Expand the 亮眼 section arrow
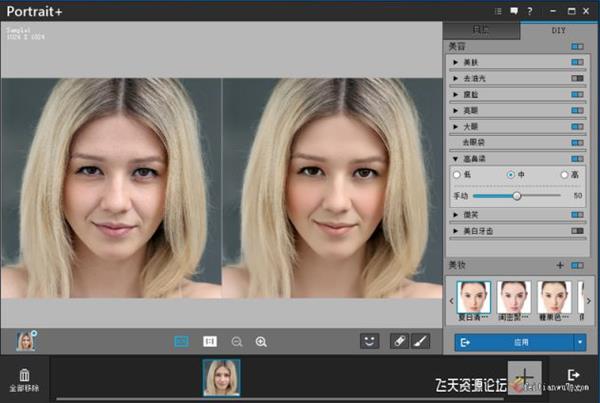Viewport: 600px width, 403px height. 455,110
